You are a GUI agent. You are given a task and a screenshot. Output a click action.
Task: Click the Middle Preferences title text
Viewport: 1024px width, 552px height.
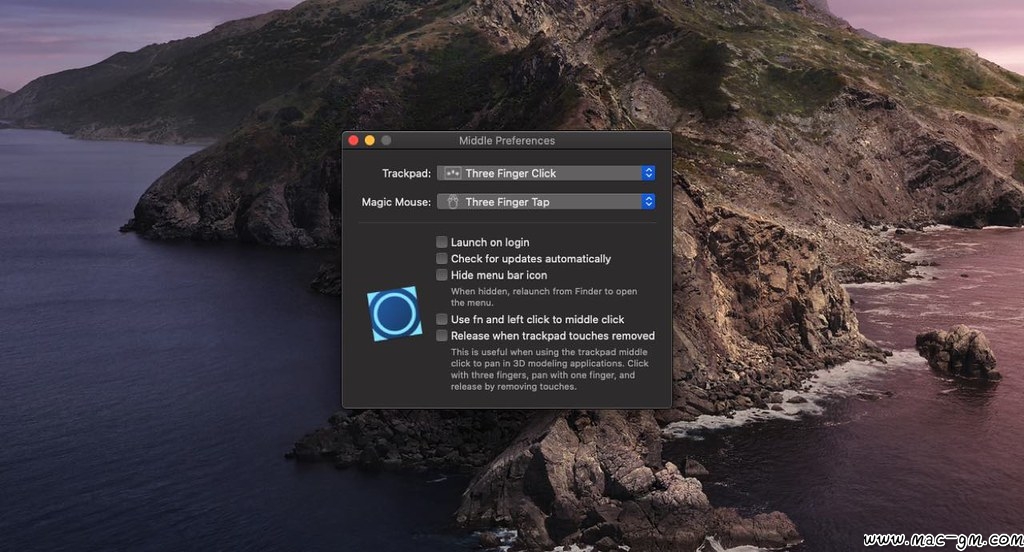[507, 140]
